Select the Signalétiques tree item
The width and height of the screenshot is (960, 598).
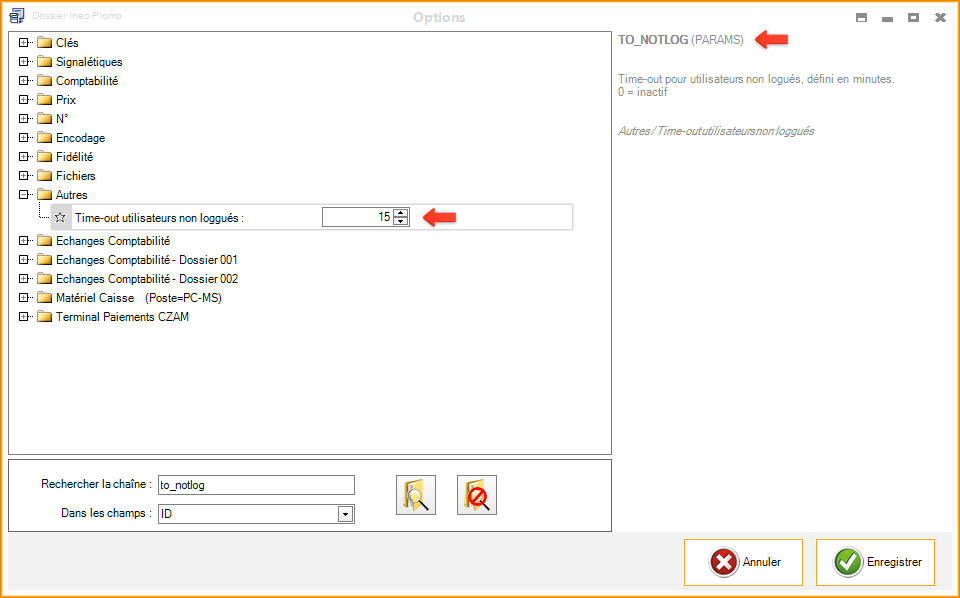coord(89,62)
